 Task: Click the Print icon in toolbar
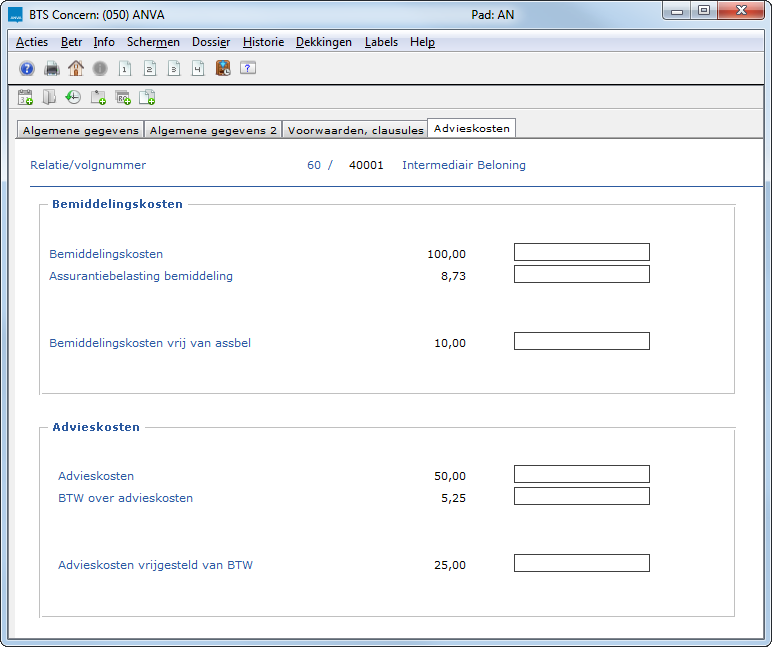[x=52, y=68]
